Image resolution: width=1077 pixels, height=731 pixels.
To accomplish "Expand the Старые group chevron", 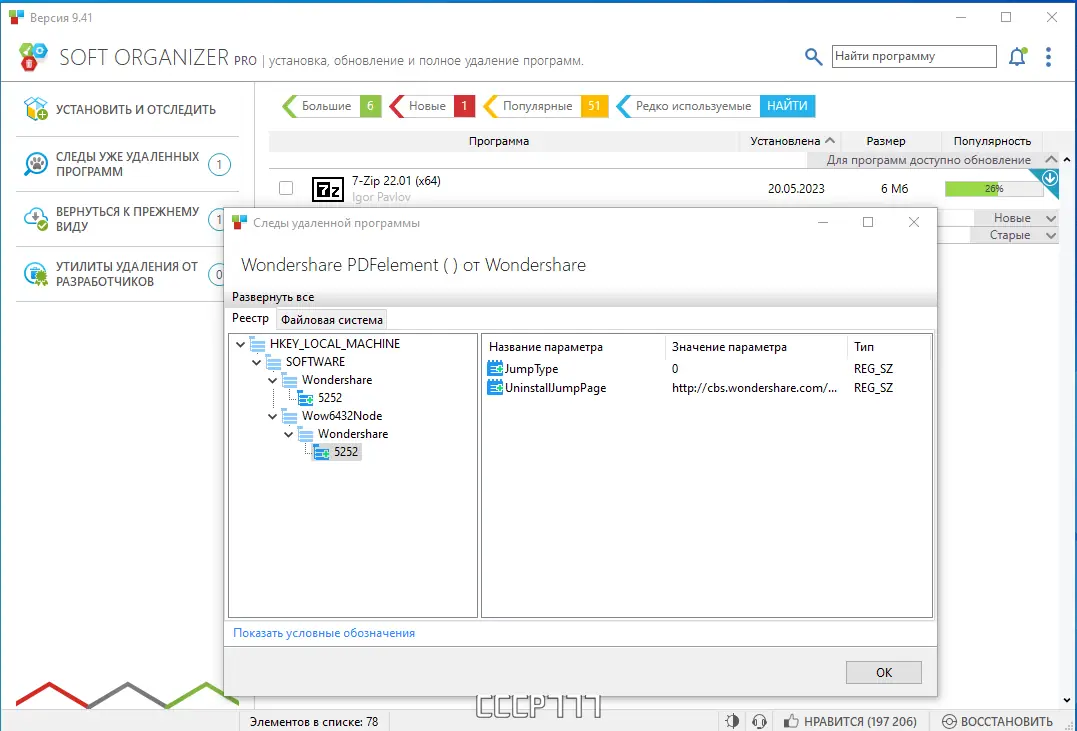I will click(x=1050, y=236).
